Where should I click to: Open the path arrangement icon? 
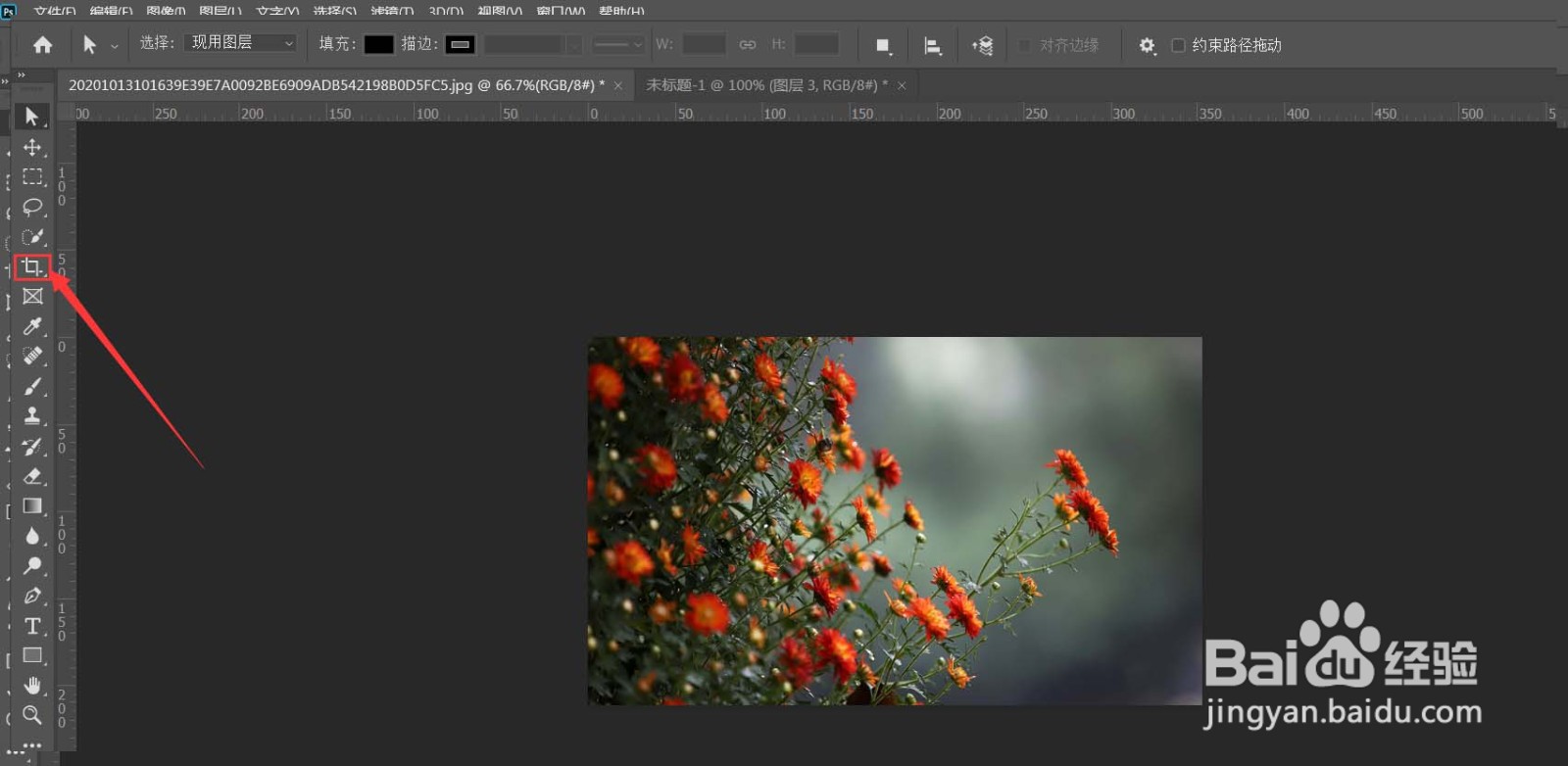[x=982, y=45]
